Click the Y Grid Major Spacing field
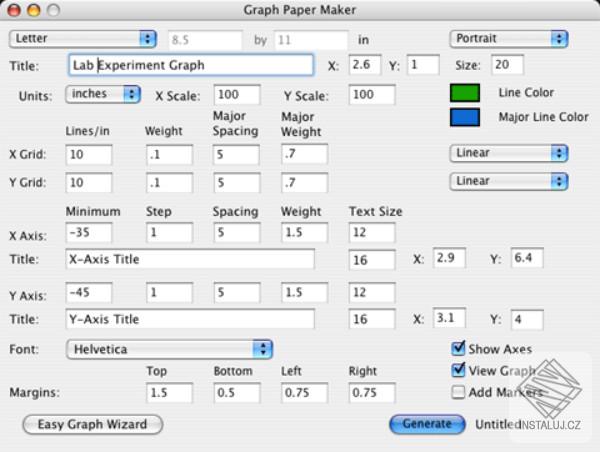The image size is (600, 452). (x=237, y=183)
